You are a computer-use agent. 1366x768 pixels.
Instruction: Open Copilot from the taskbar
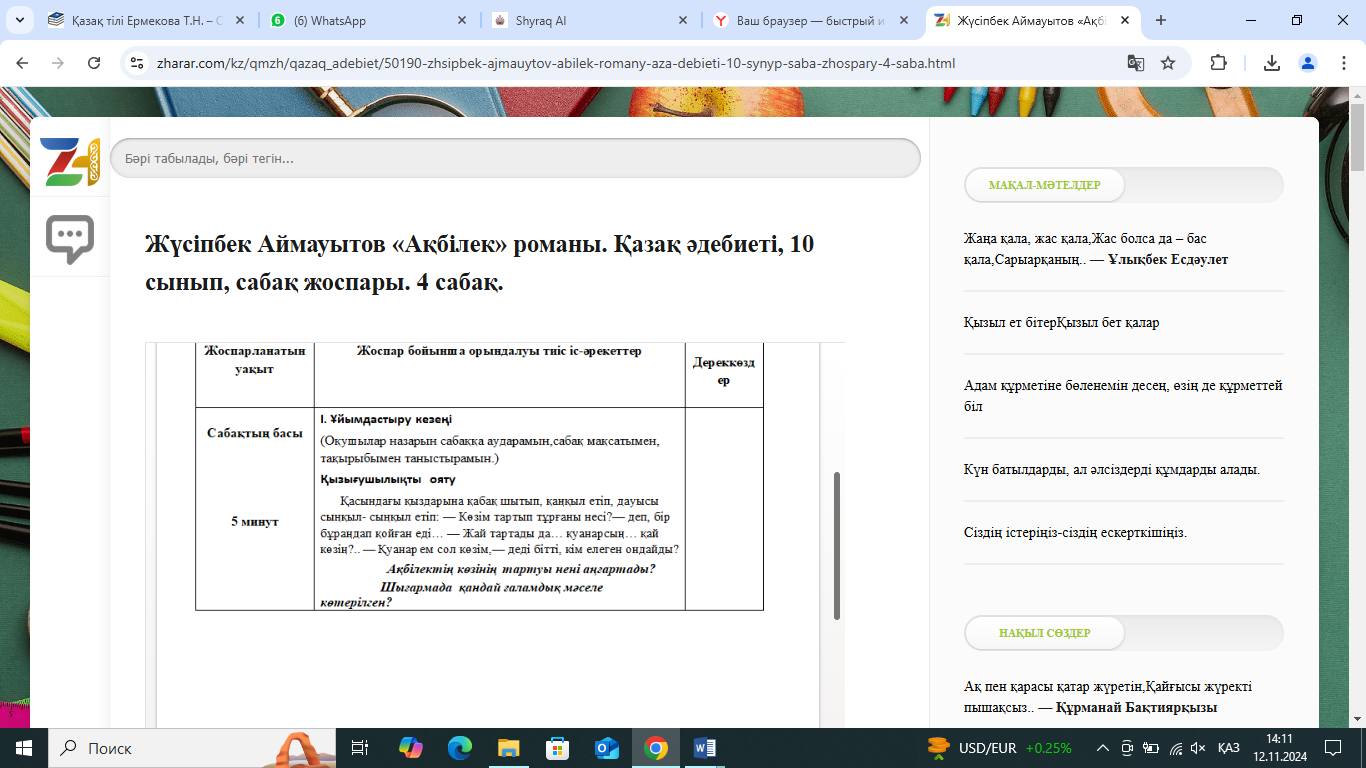click(x=411, y=748)
